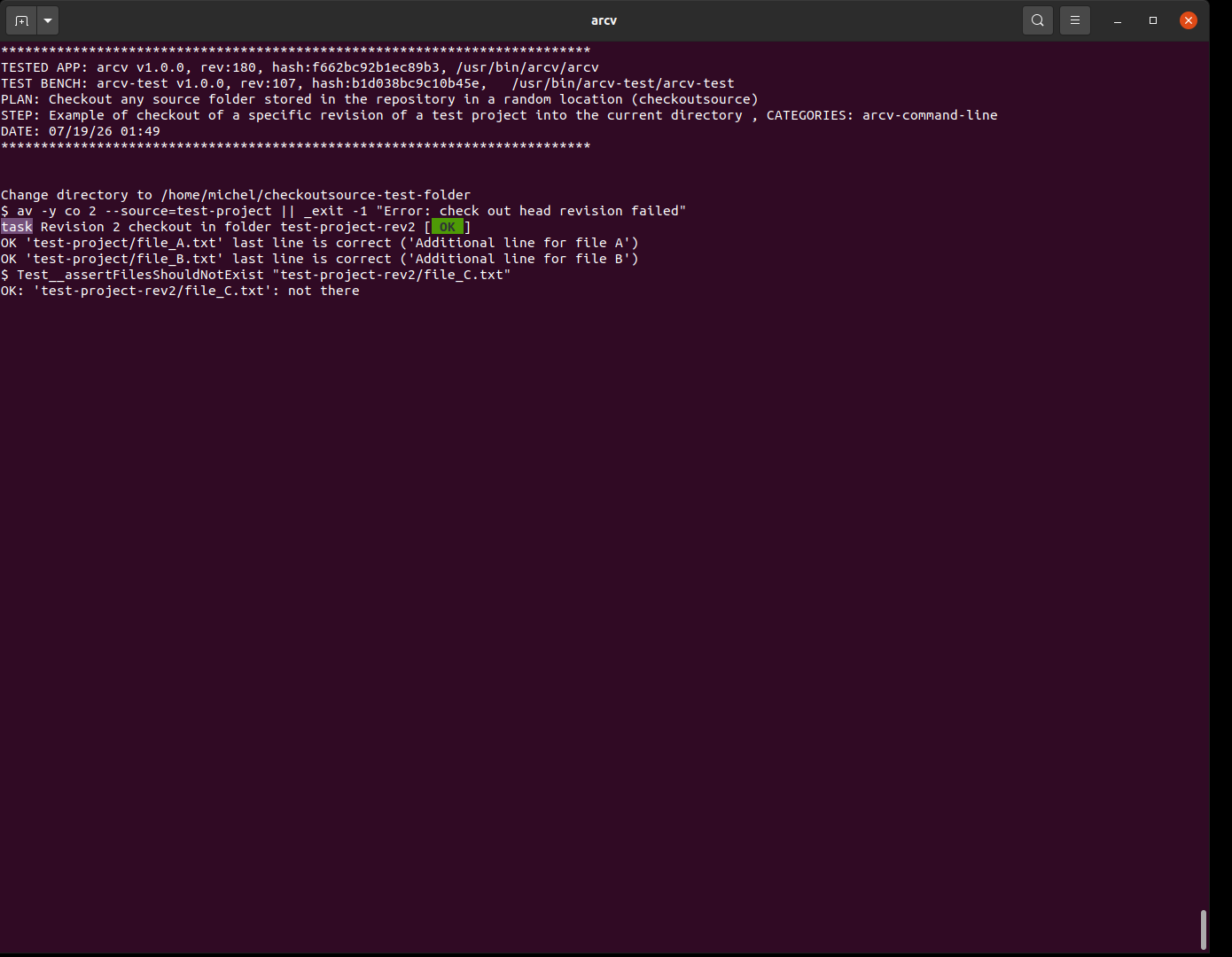1232x957 pixels.
Task: Close the arcv terminal window
Action: [x=1189, y=20]
